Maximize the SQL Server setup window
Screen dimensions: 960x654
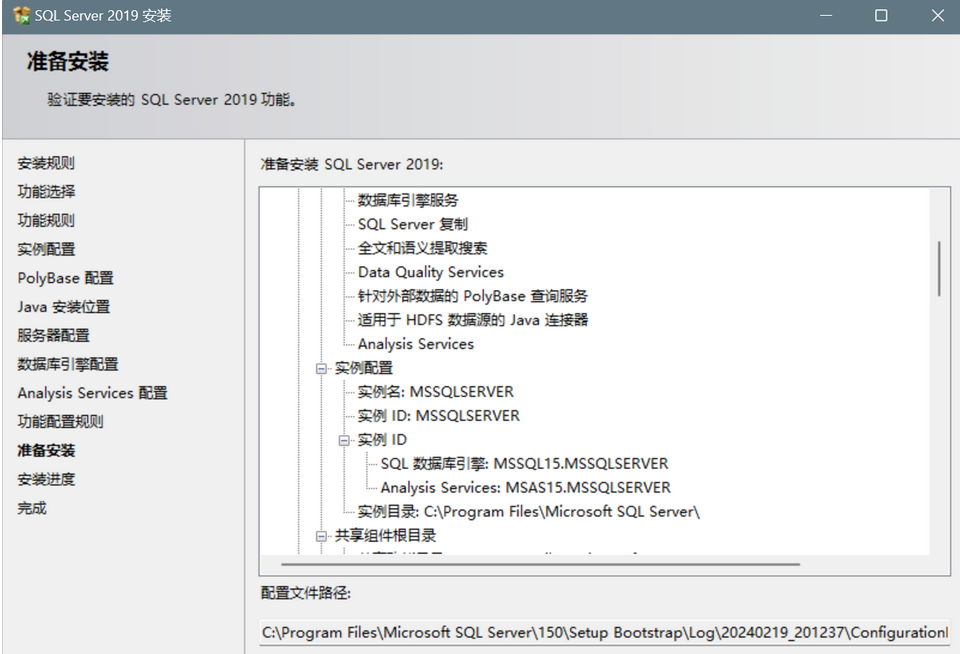click(x=881, y=16)
